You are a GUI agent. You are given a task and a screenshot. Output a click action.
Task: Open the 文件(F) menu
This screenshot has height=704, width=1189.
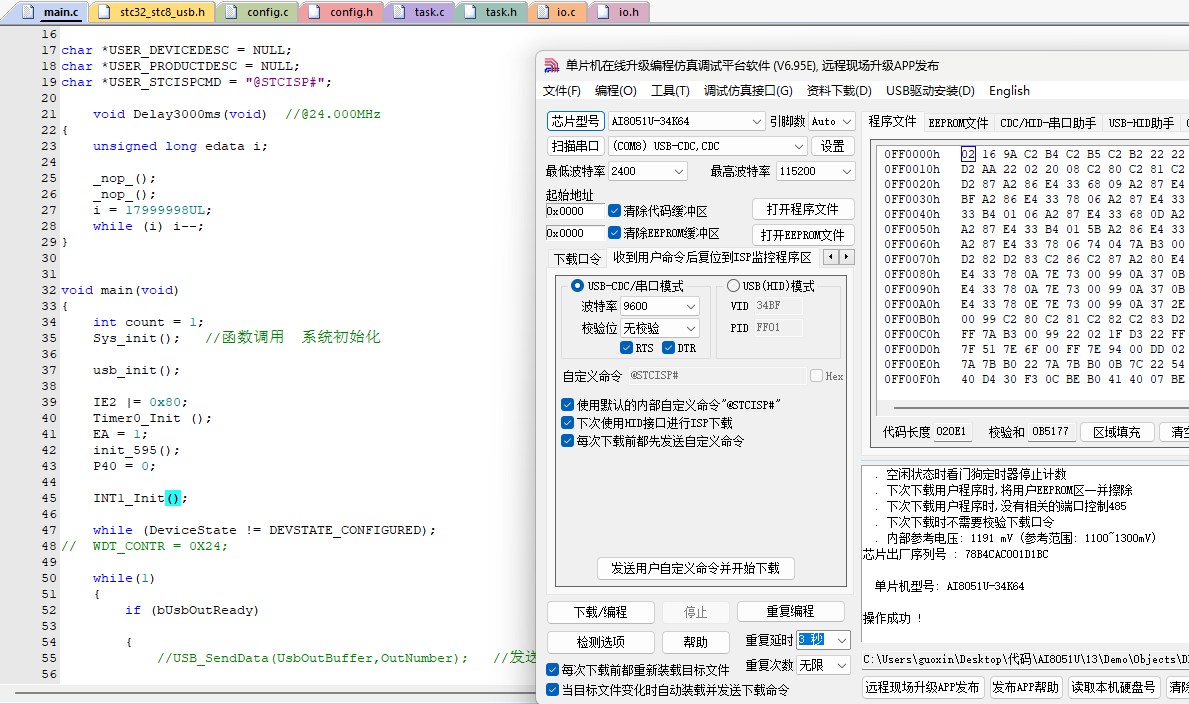coord(561,91)
